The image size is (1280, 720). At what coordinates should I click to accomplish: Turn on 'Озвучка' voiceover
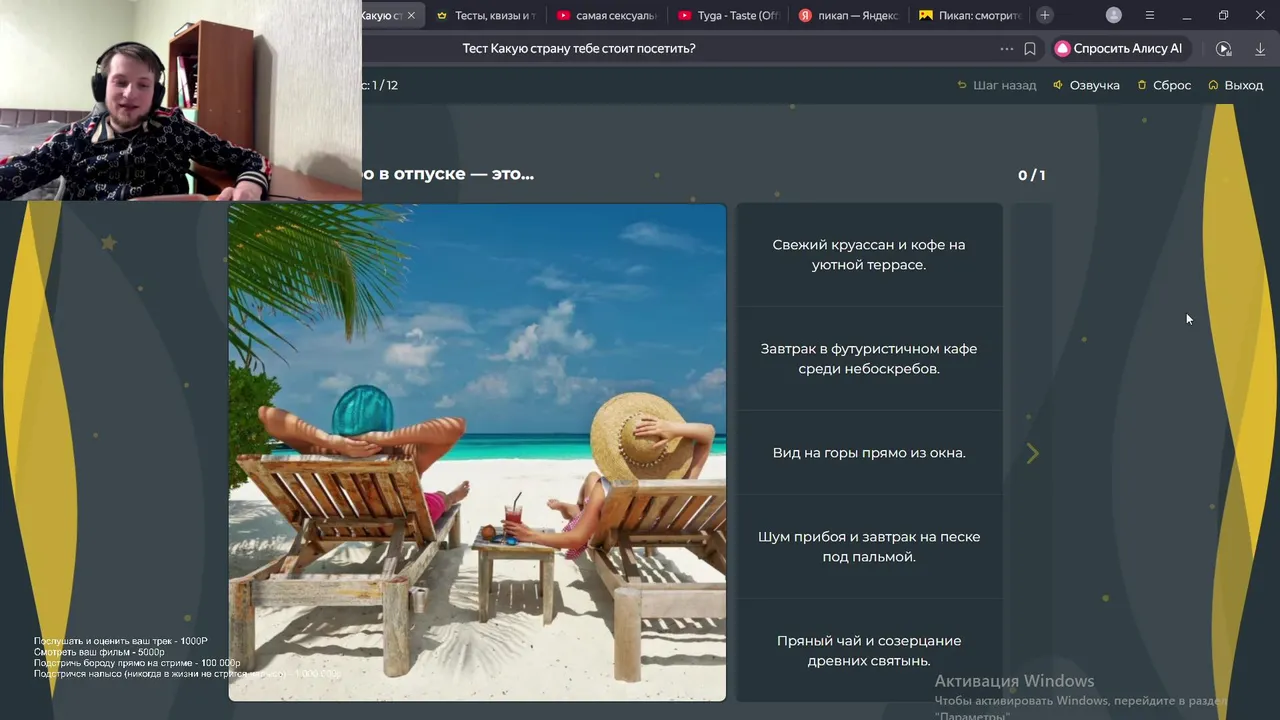tap(1086, 85)
